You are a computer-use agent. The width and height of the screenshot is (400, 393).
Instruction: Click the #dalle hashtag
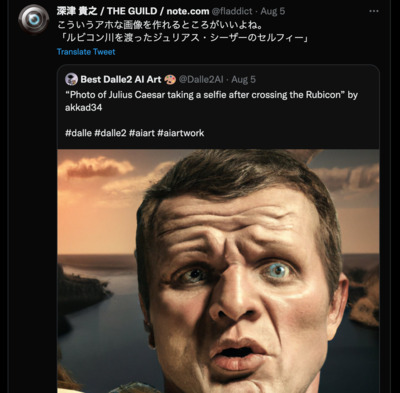pos(78,133)
